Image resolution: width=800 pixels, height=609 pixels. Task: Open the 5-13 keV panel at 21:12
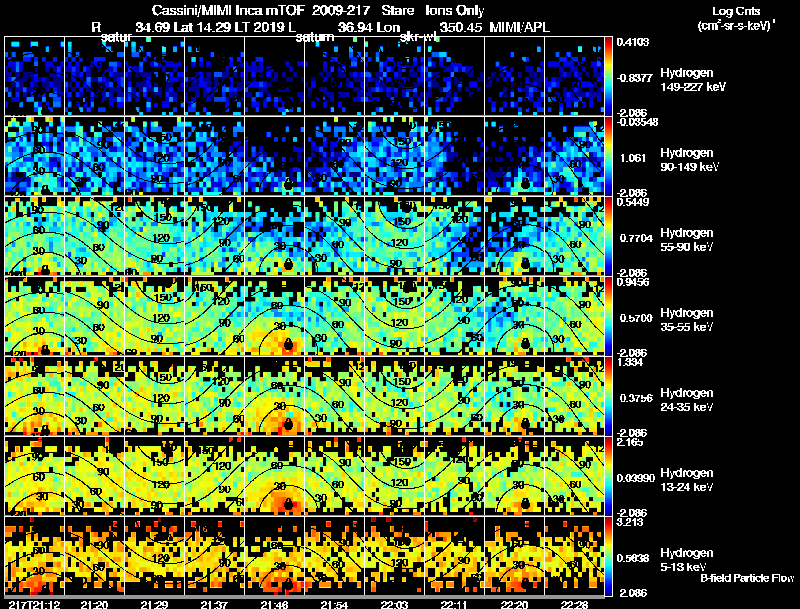pos(34,556)
